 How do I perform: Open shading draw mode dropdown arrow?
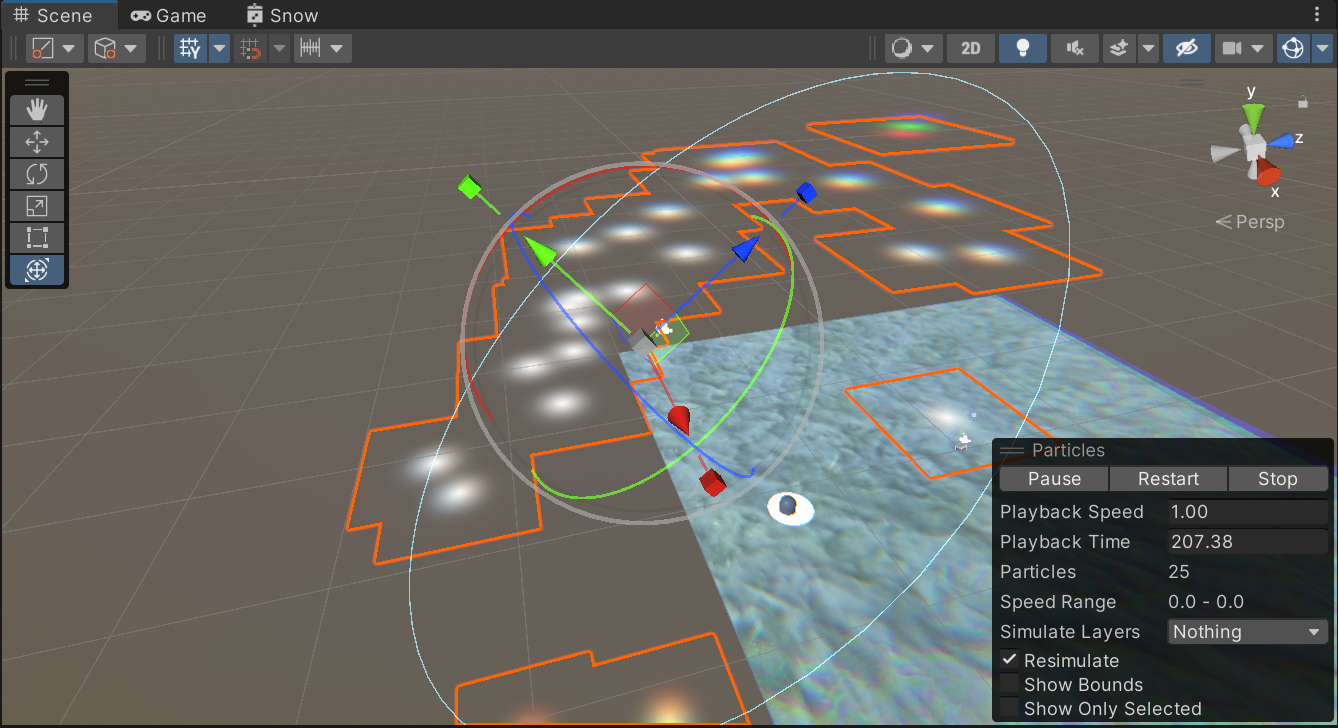pos(929,48)
